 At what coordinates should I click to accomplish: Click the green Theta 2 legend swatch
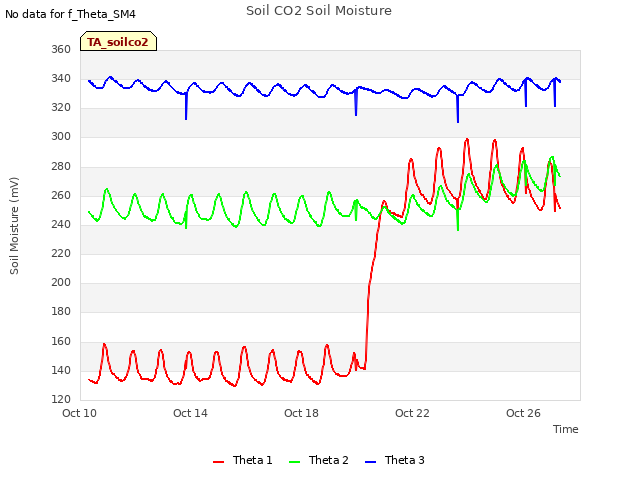click(x=295, y=462)
